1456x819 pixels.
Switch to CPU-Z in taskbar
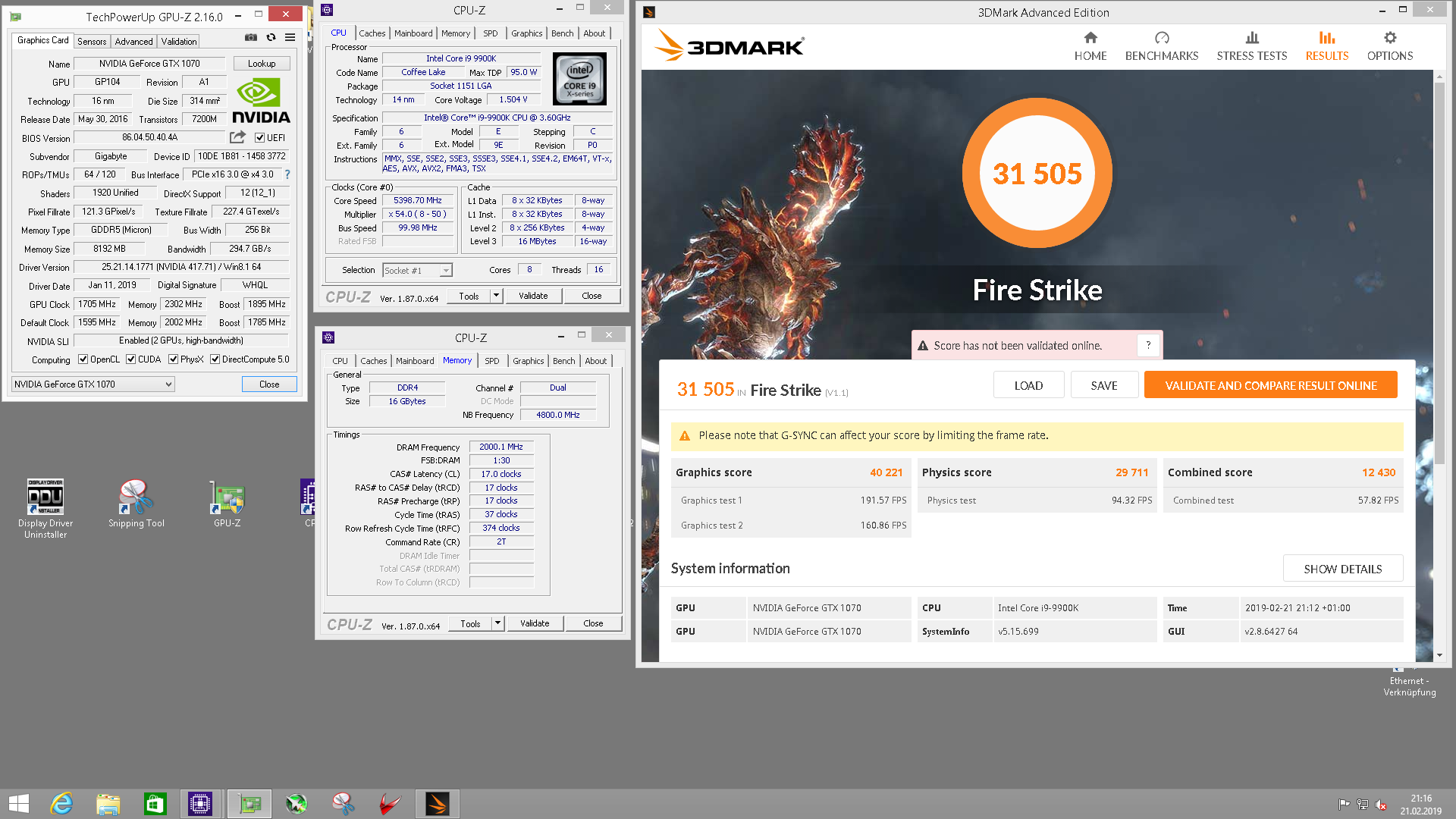pyautogui.click(x=201, y=804)
